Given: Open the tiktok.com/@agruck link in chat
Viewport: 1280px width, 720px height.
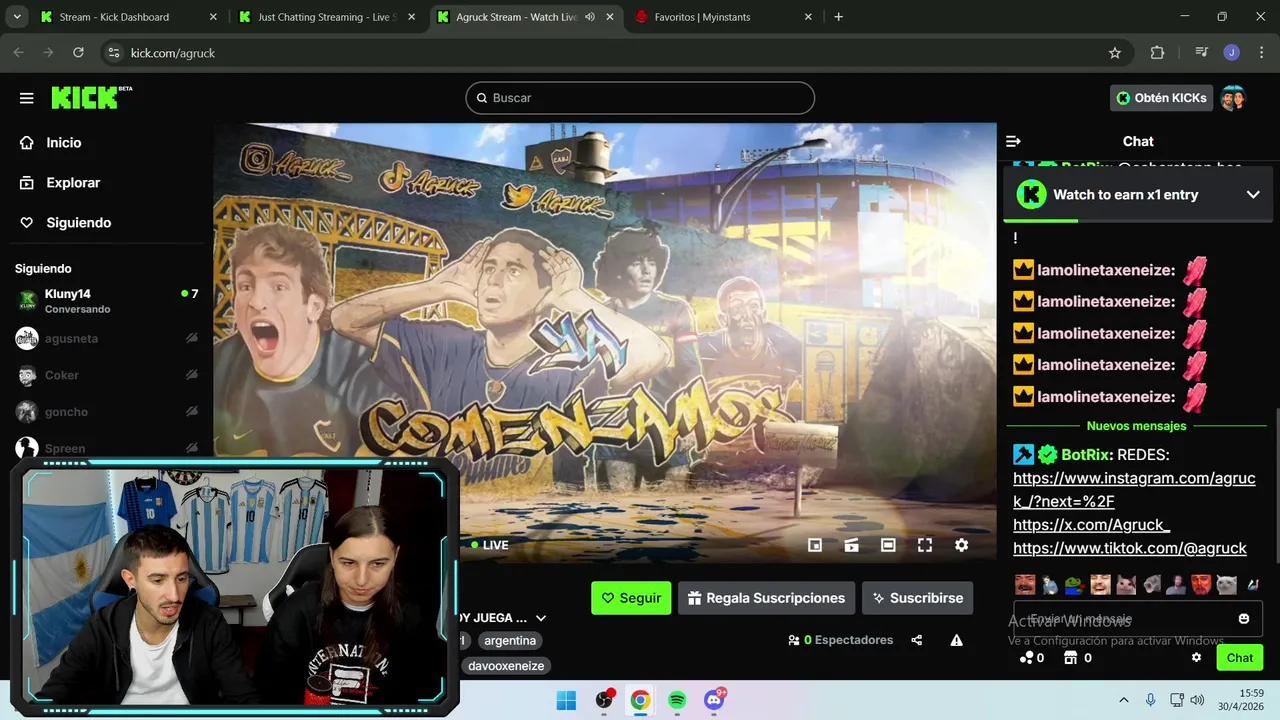Looking at the screenshot, I should click(1129, 548).
